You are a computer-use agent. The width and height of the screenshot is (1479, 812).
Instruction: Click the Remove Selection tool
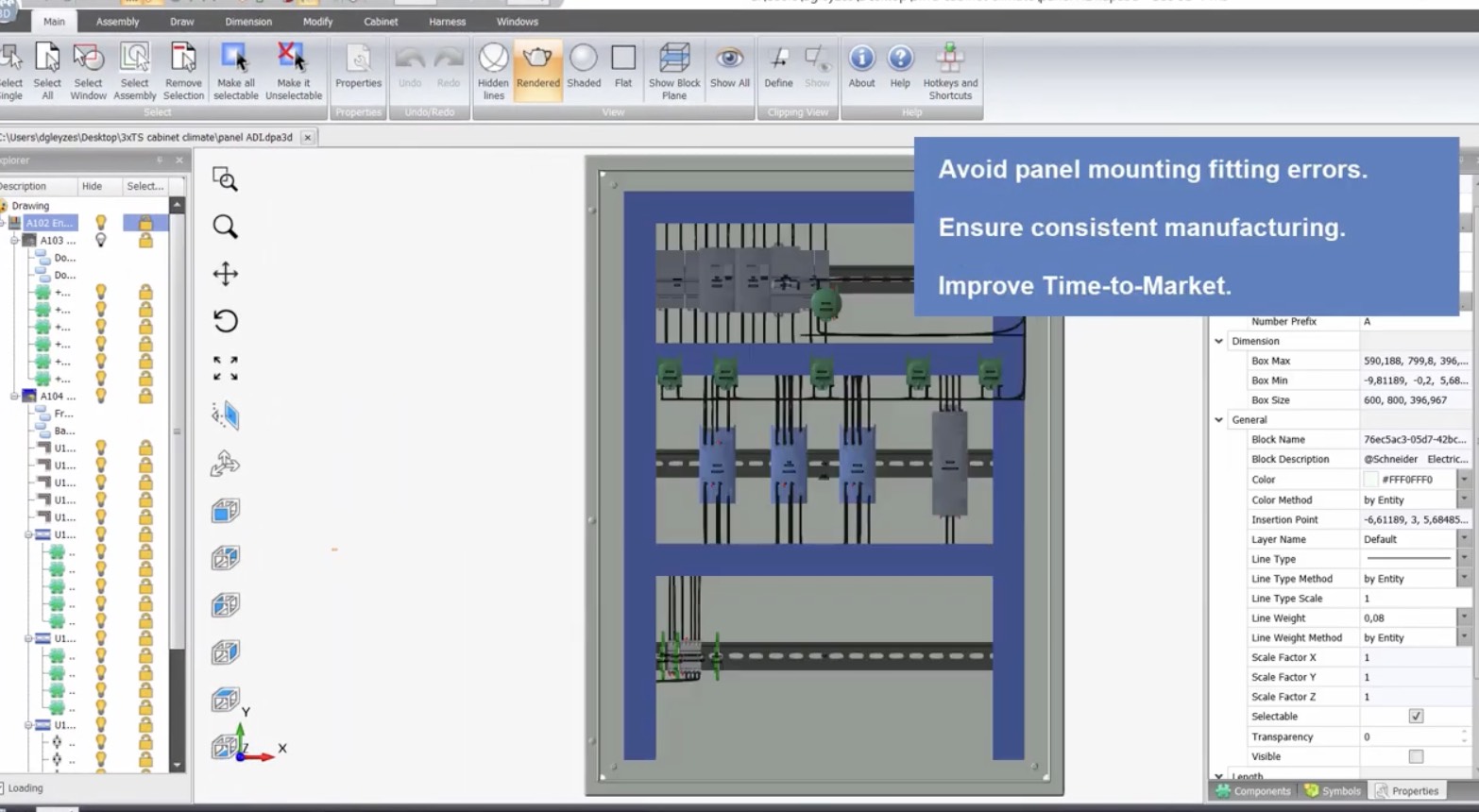coord(183,66)
